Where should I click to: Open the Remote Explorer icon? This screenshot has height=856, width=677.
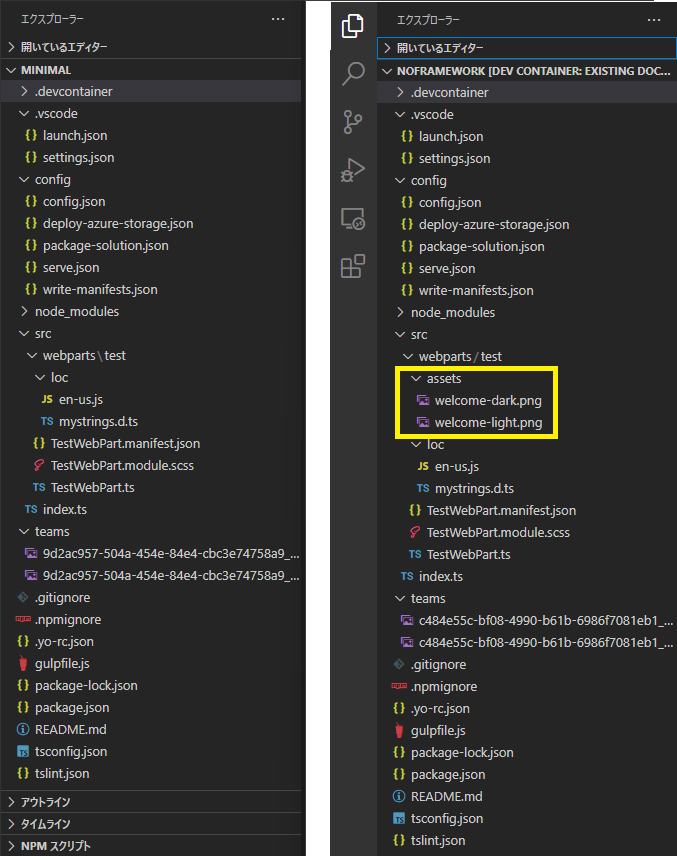353,217
